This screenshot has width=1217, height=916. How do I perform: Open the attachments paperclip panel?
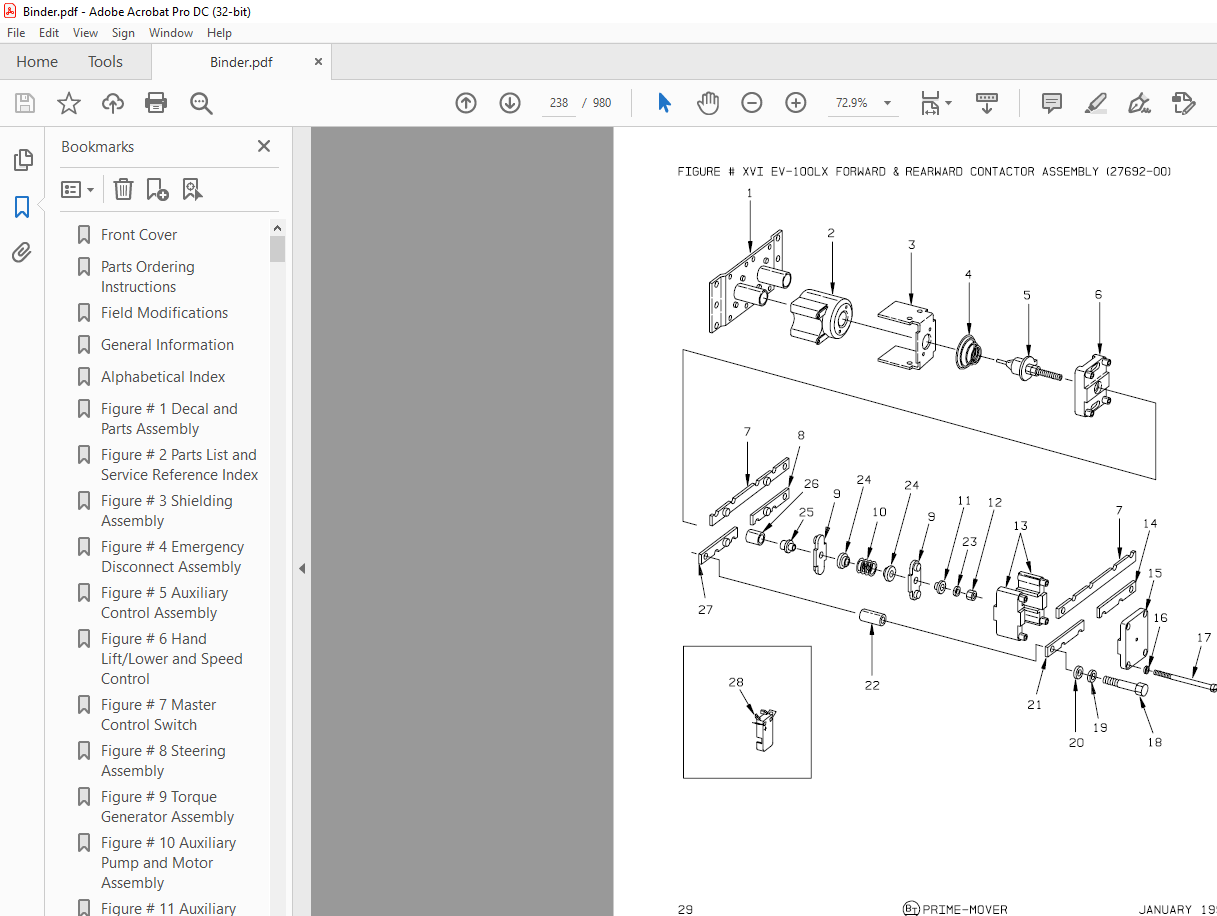(22, 253)
